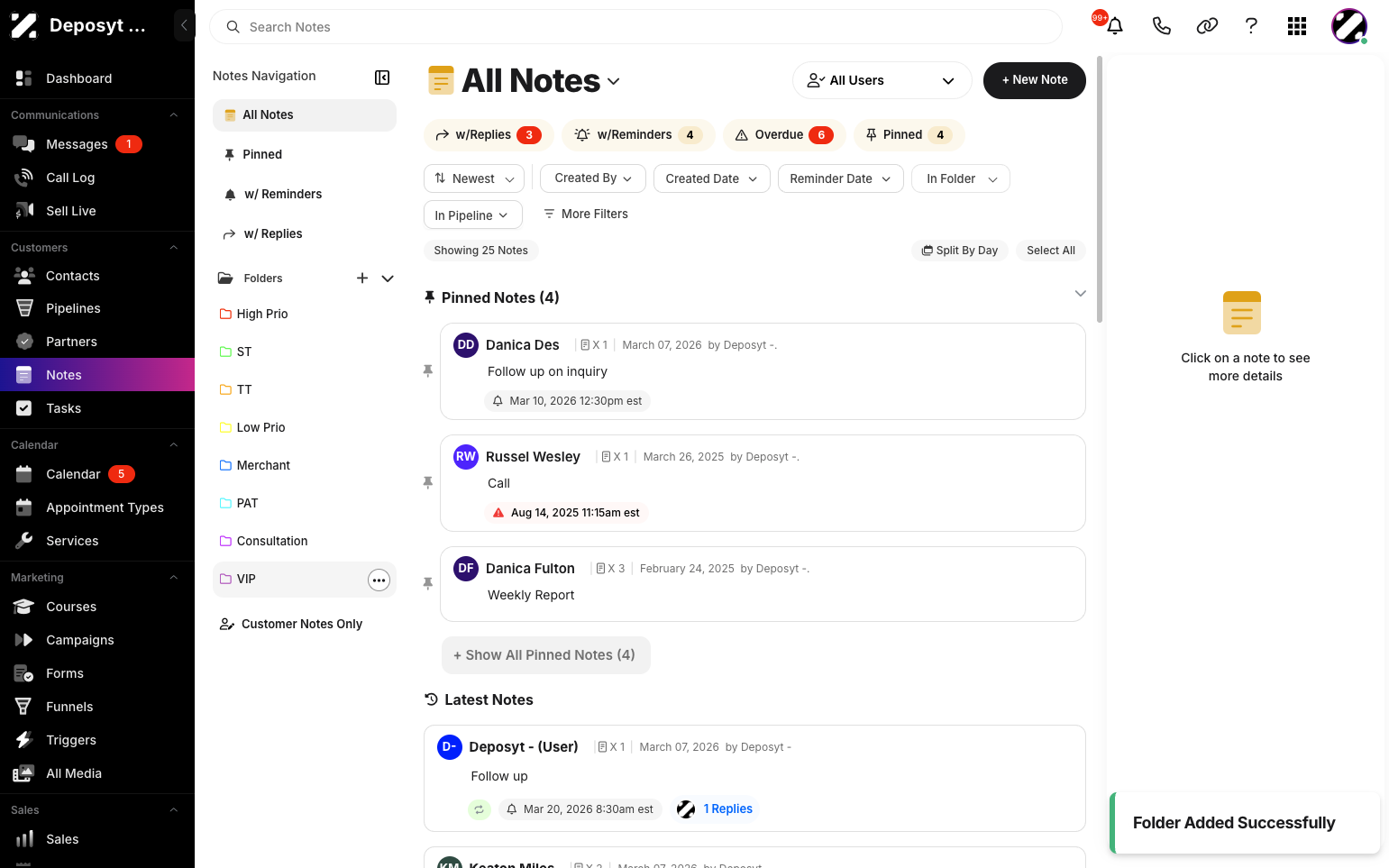Click the DD avatar on Danica Des note
The width and height of the screenshot is (1389, 868).
click(466, 345)
